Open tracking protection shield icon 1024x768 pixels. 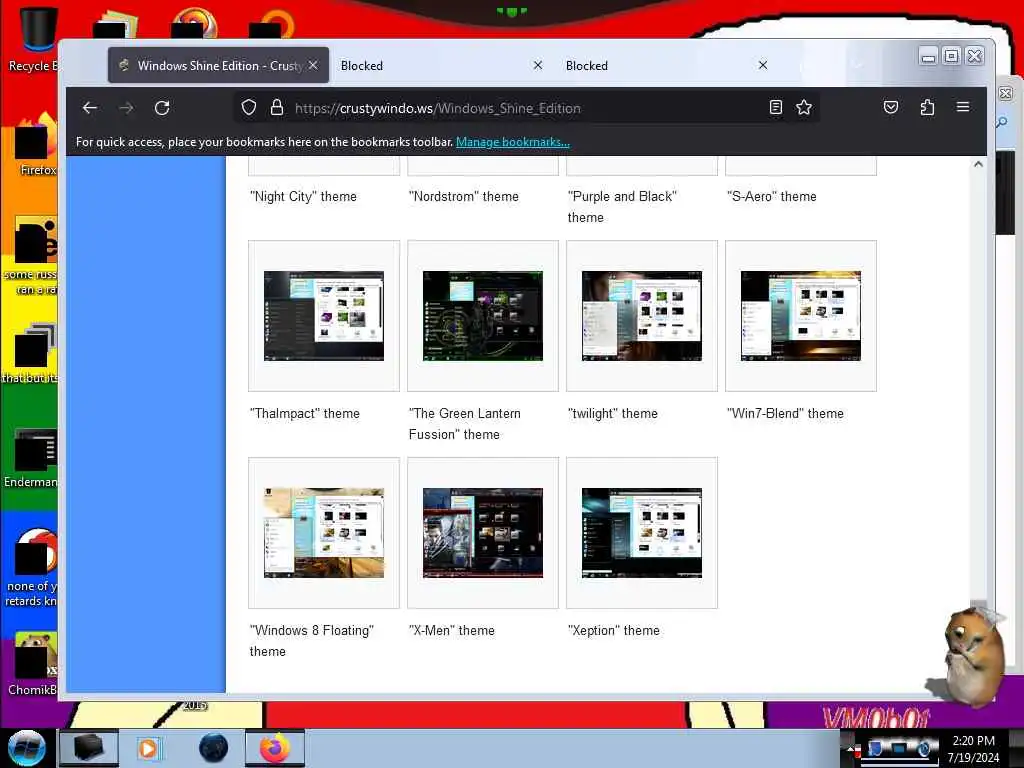pyautogui.click(x=249, y=108)
